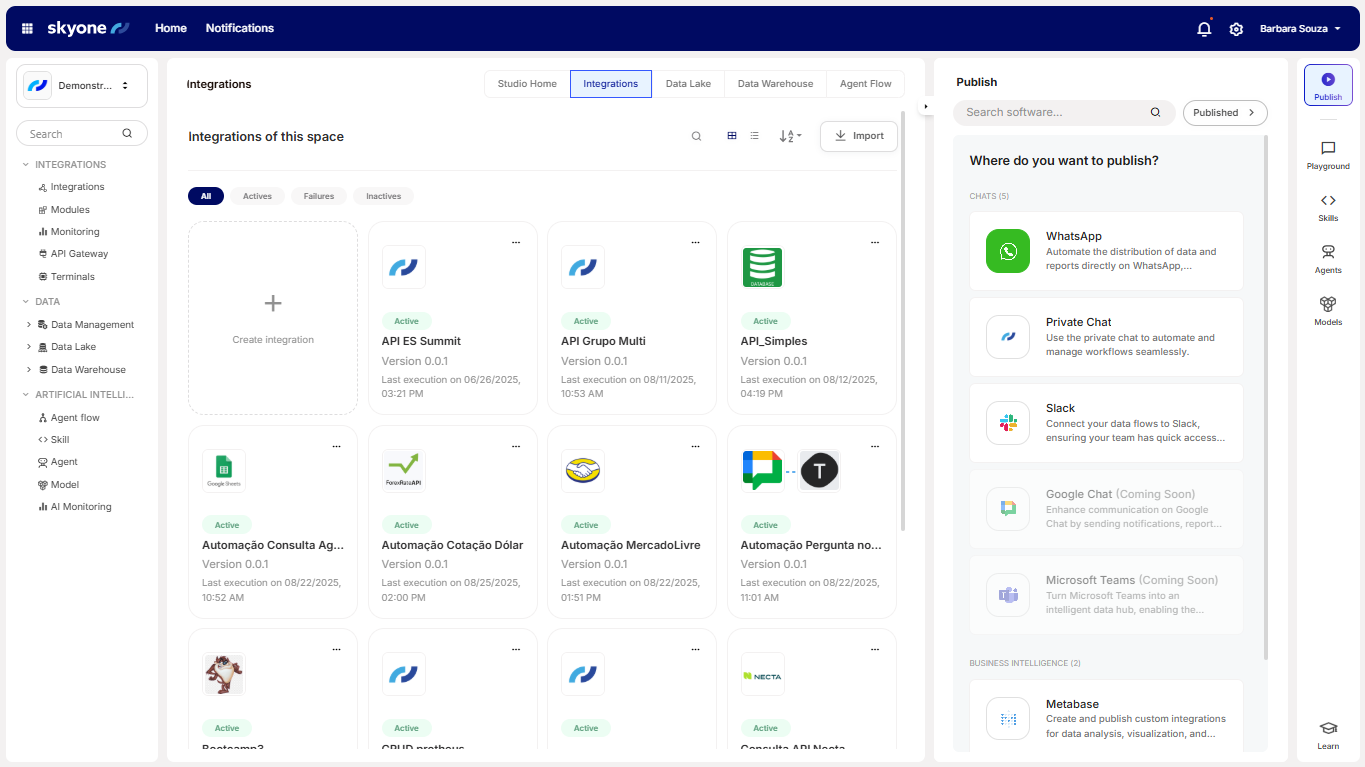1365x767 pixels.
Task: Expand the Data Management tree item
Action: coord(29,325)
